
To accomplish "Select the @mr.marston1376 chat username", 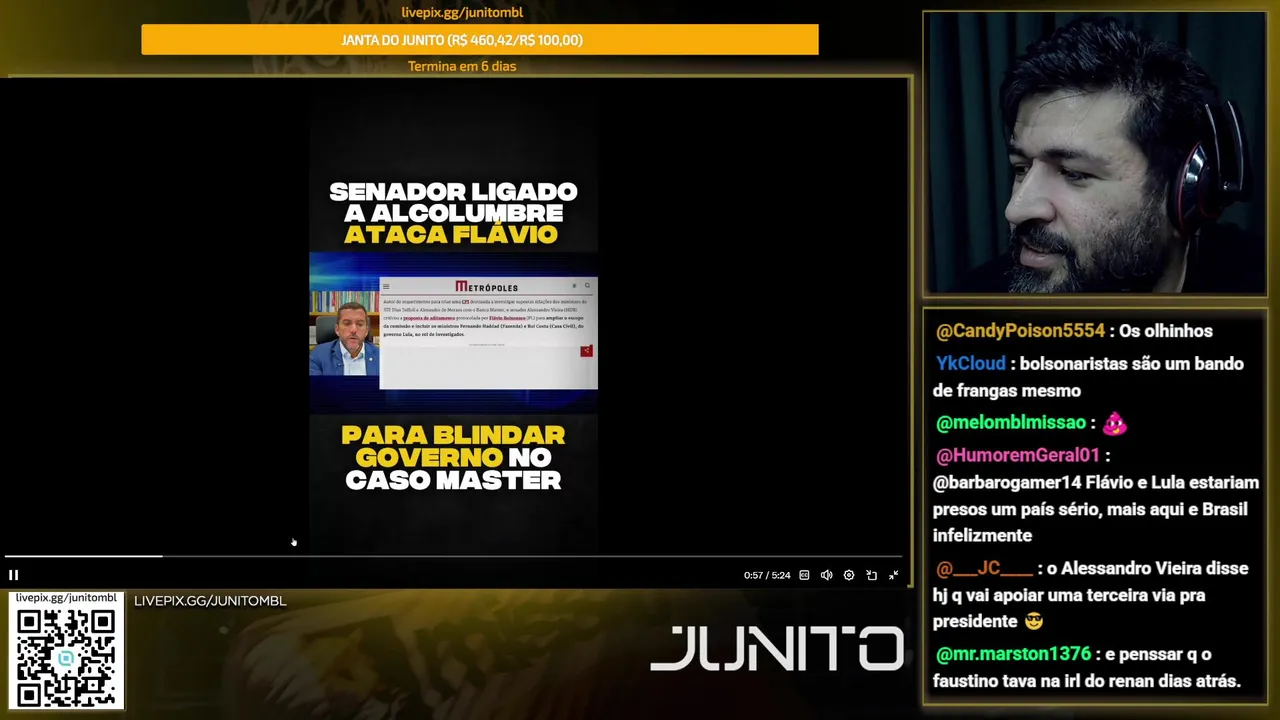I will click(1013, 654).
